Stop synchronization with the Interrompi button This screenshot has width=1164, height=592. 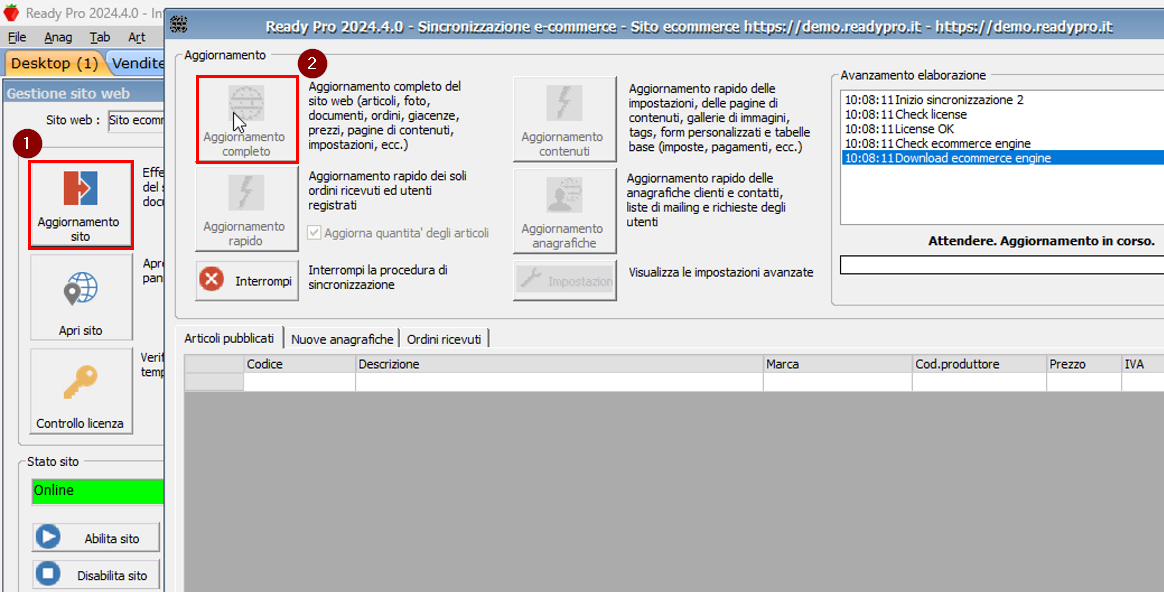(x=246, y=281)
